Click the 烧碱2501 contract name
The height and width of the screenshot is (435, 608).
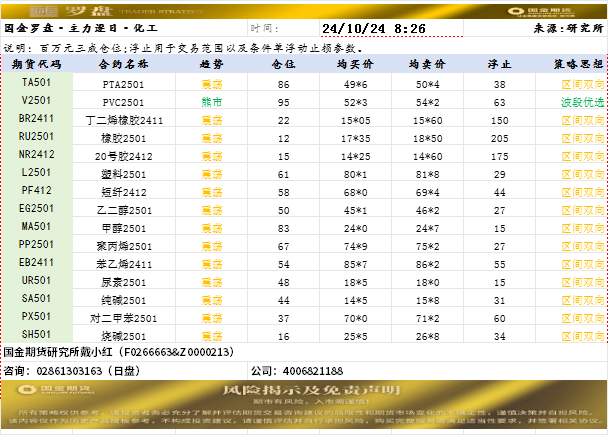point(123,337)
